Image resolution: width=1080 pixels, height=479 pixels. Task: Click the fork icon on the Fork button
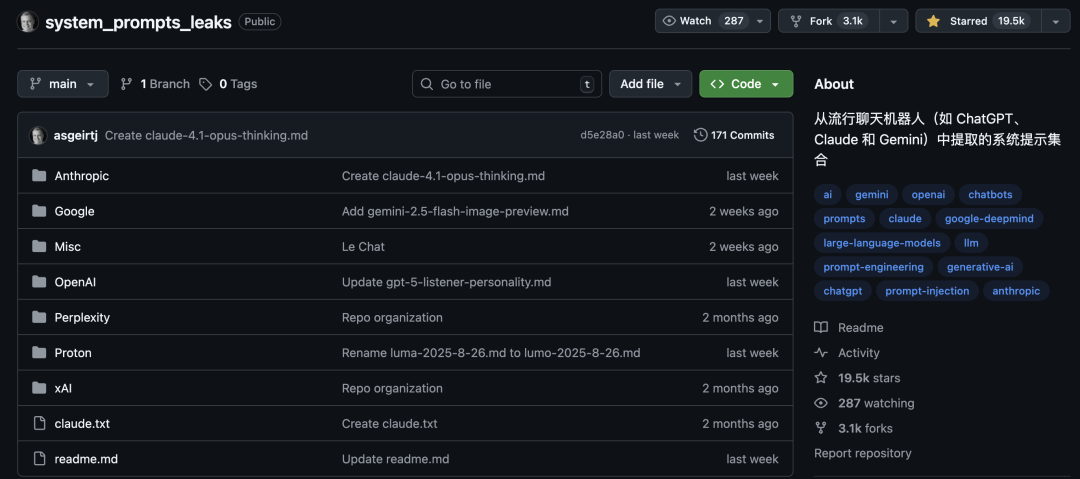point(796,21)
